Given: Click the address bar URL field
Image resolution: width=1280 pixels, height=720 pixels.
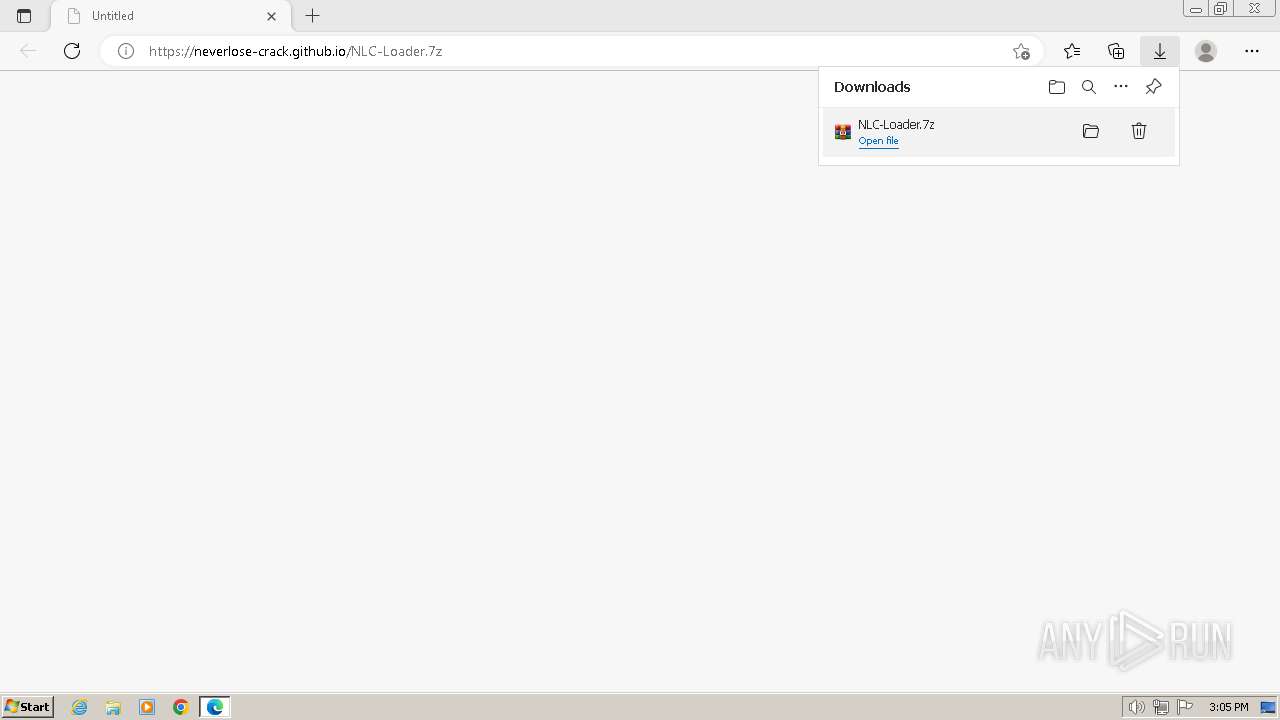Looking at the screenshot, I should coord(570,51).
